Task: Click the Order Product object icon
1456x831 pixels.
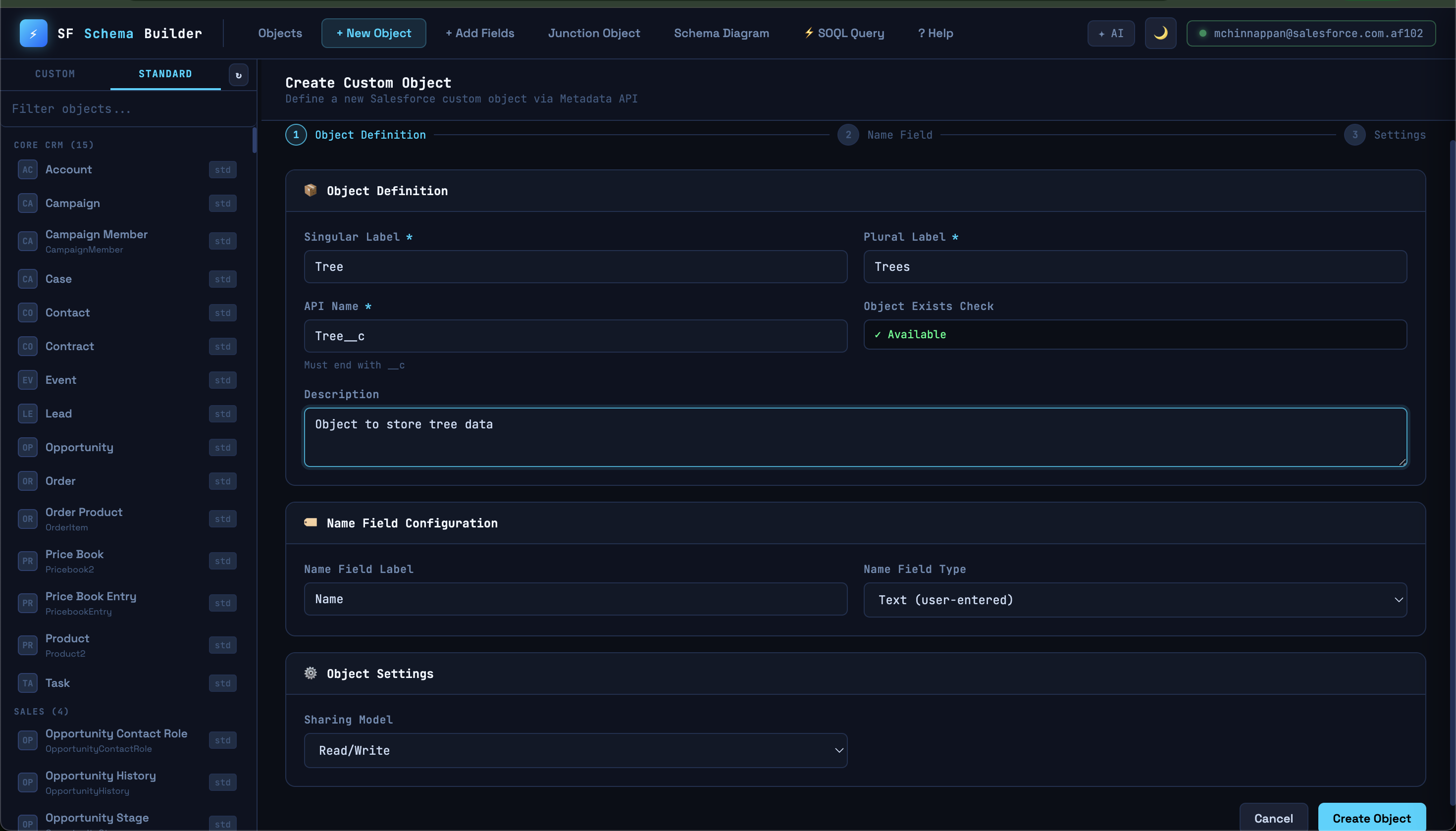Action: pos(27,519)
